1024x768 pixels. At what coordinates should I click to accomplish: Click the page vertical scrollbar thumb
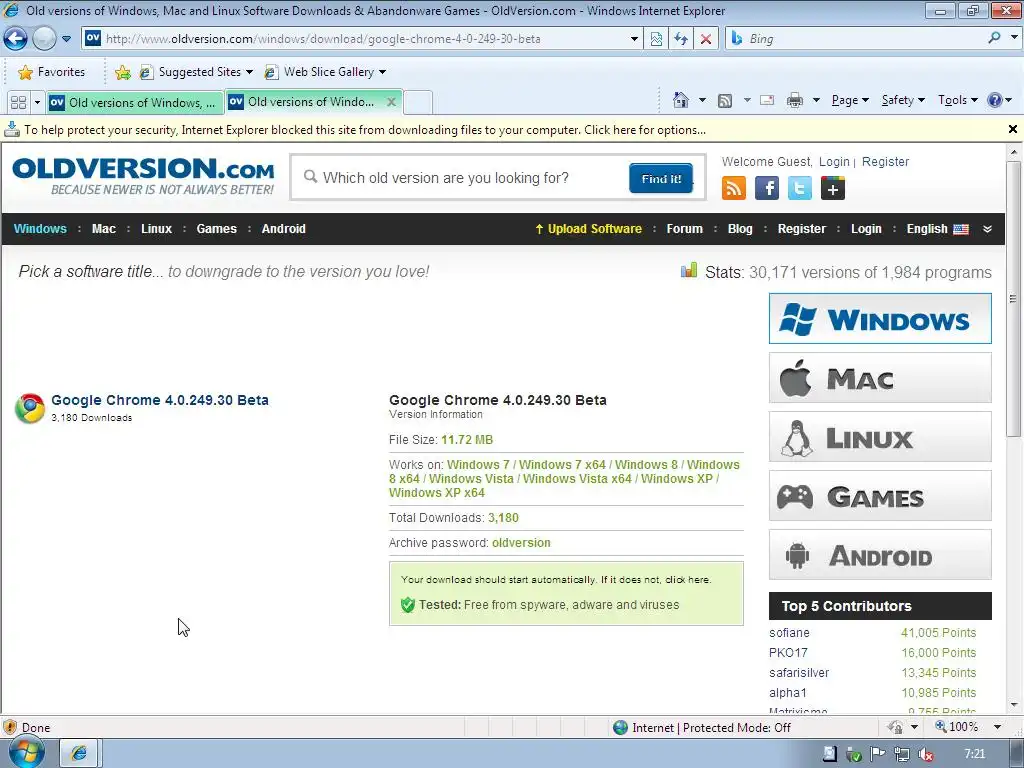[1013, 300]
